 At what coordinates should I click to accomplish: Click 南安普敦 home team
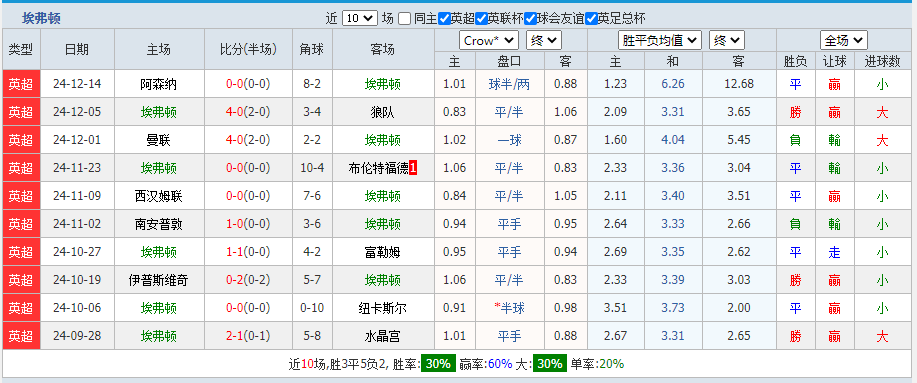tap(158, 225)
